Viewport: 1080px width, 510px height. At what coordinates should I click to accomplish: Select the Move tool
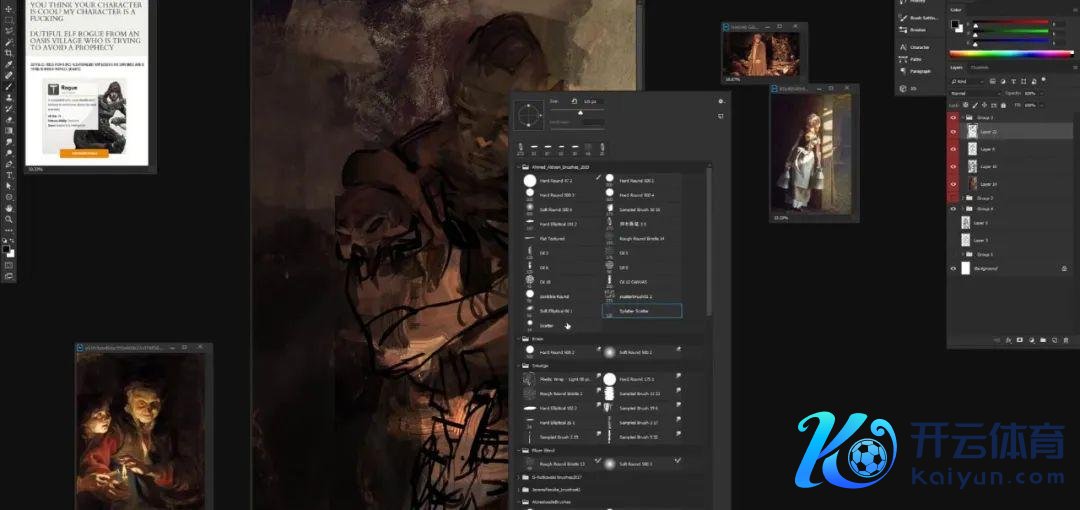9,9
